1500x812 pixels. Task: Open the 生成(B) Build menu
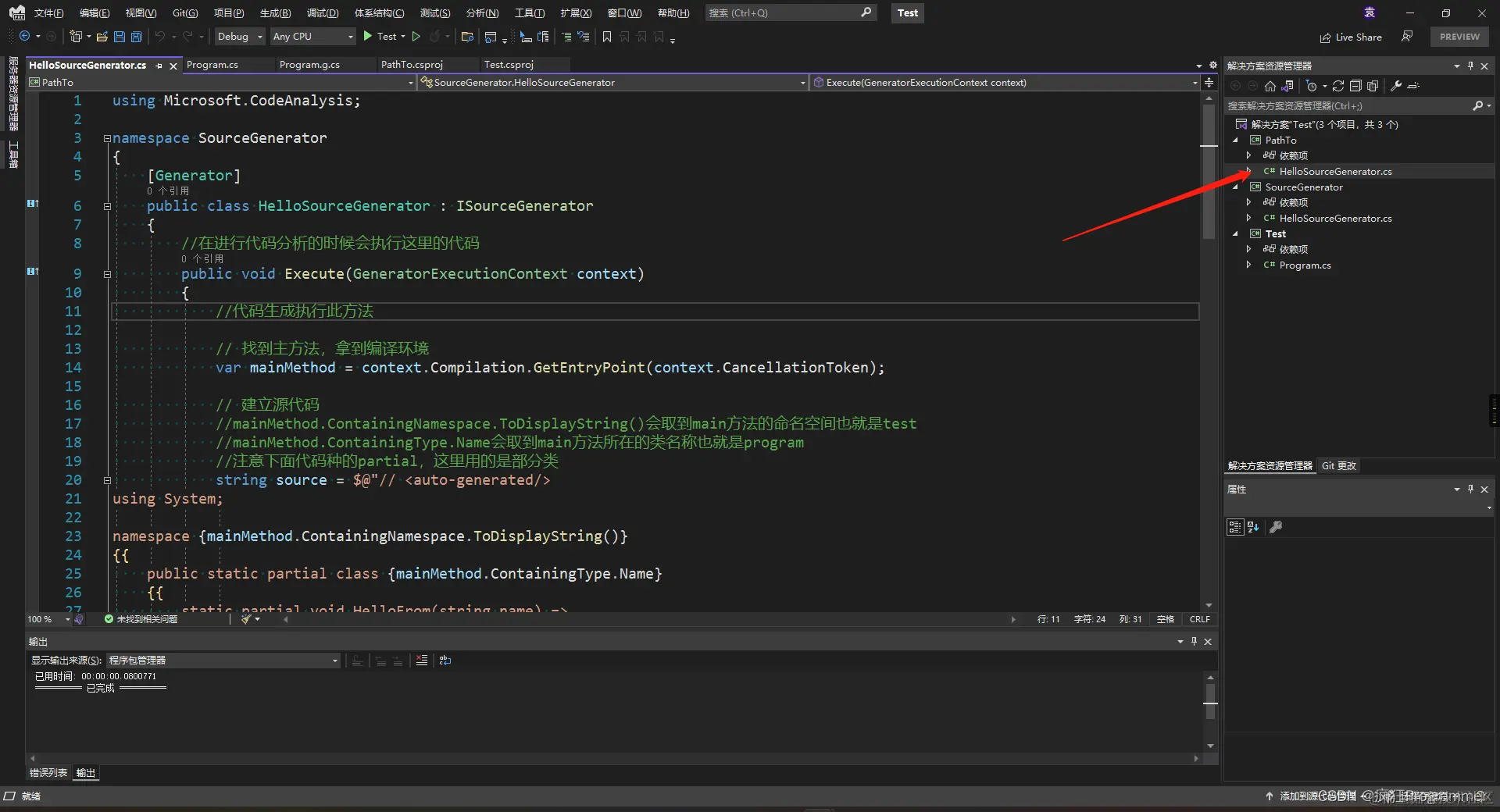(275, 13)
